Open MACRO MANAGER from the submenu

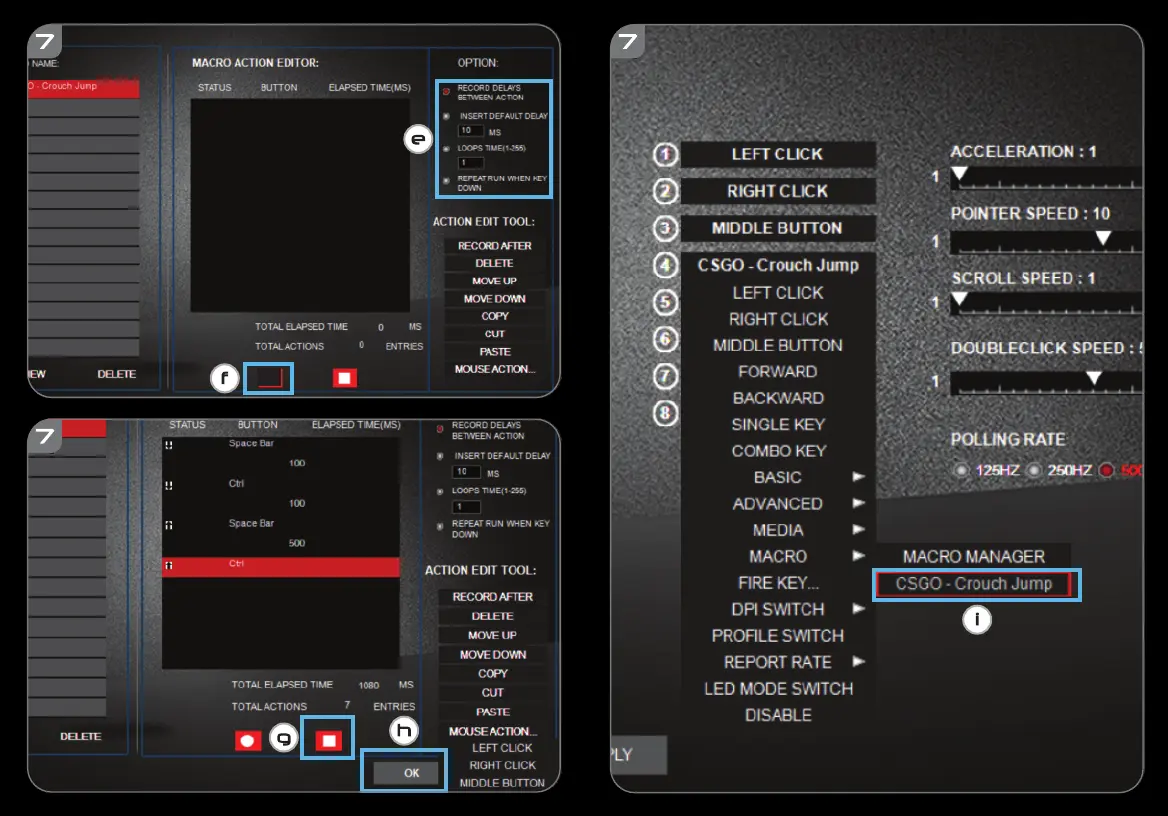[973, 556]
